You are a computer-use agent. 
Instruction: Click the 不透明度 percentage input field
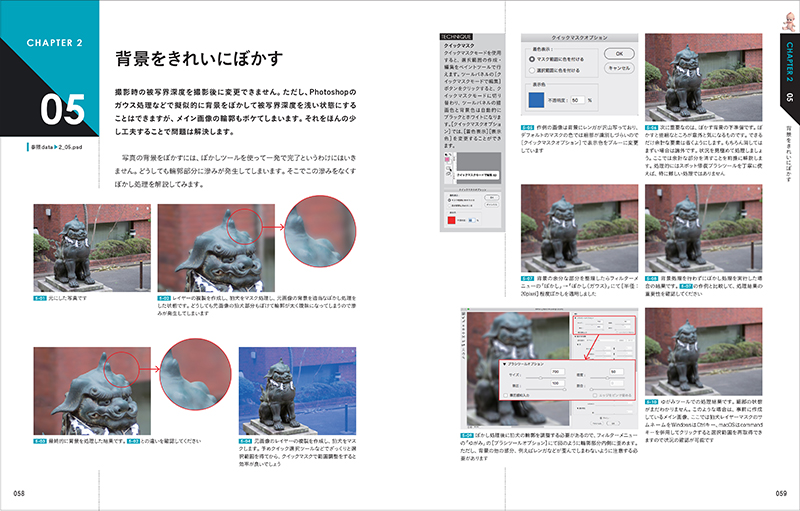coord(577,100)
